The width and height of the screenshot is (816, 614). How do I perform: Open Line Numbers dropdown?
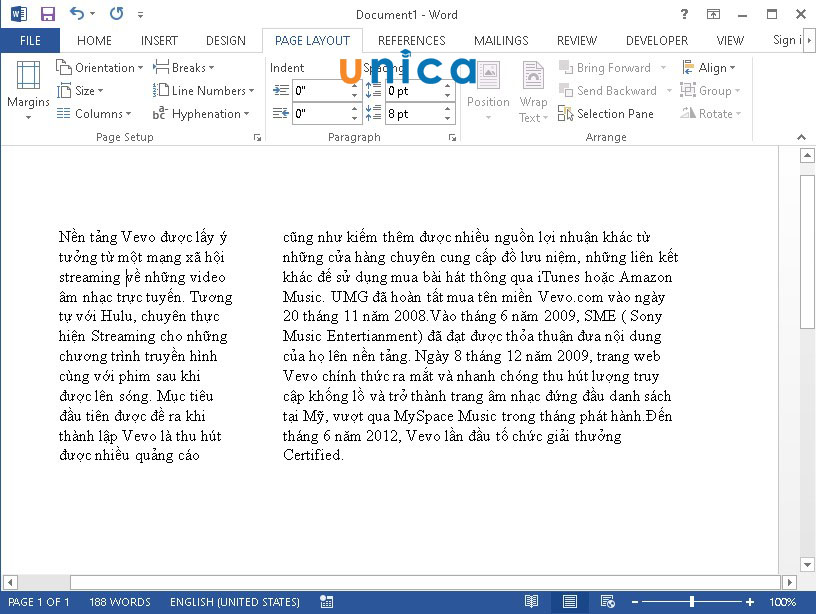coord(203,91)
